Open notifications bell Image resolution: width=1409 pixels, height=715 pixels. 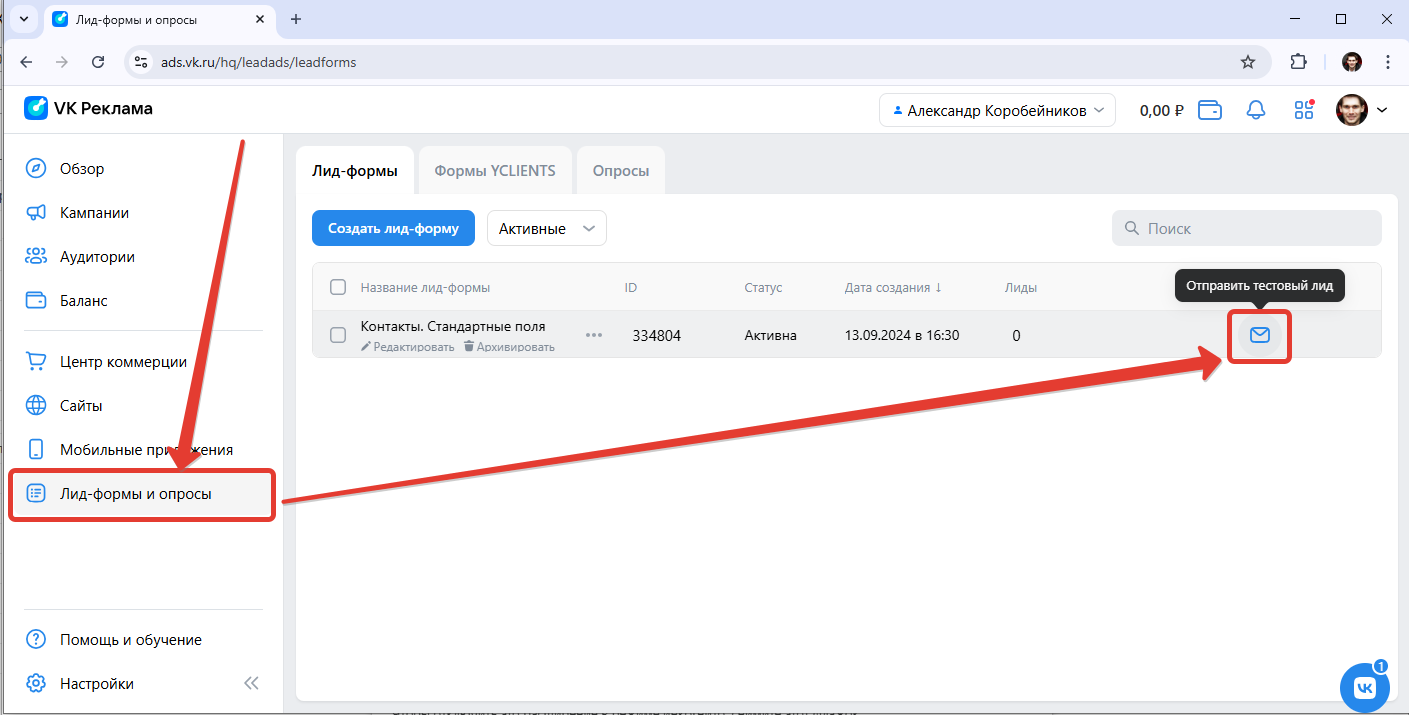1256,110
